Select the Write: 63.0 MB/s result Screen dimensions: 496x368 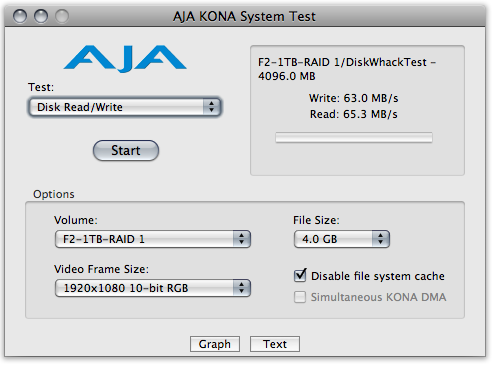(x=353, y=98)
